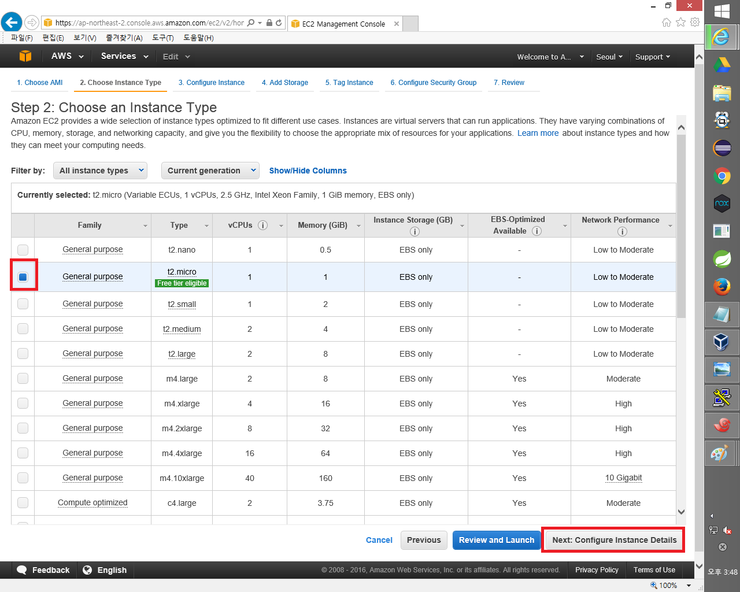The width and height of the screenshot is (740, 592).
Task: Open VirtualBox from the taskbar
Action: 722,342
